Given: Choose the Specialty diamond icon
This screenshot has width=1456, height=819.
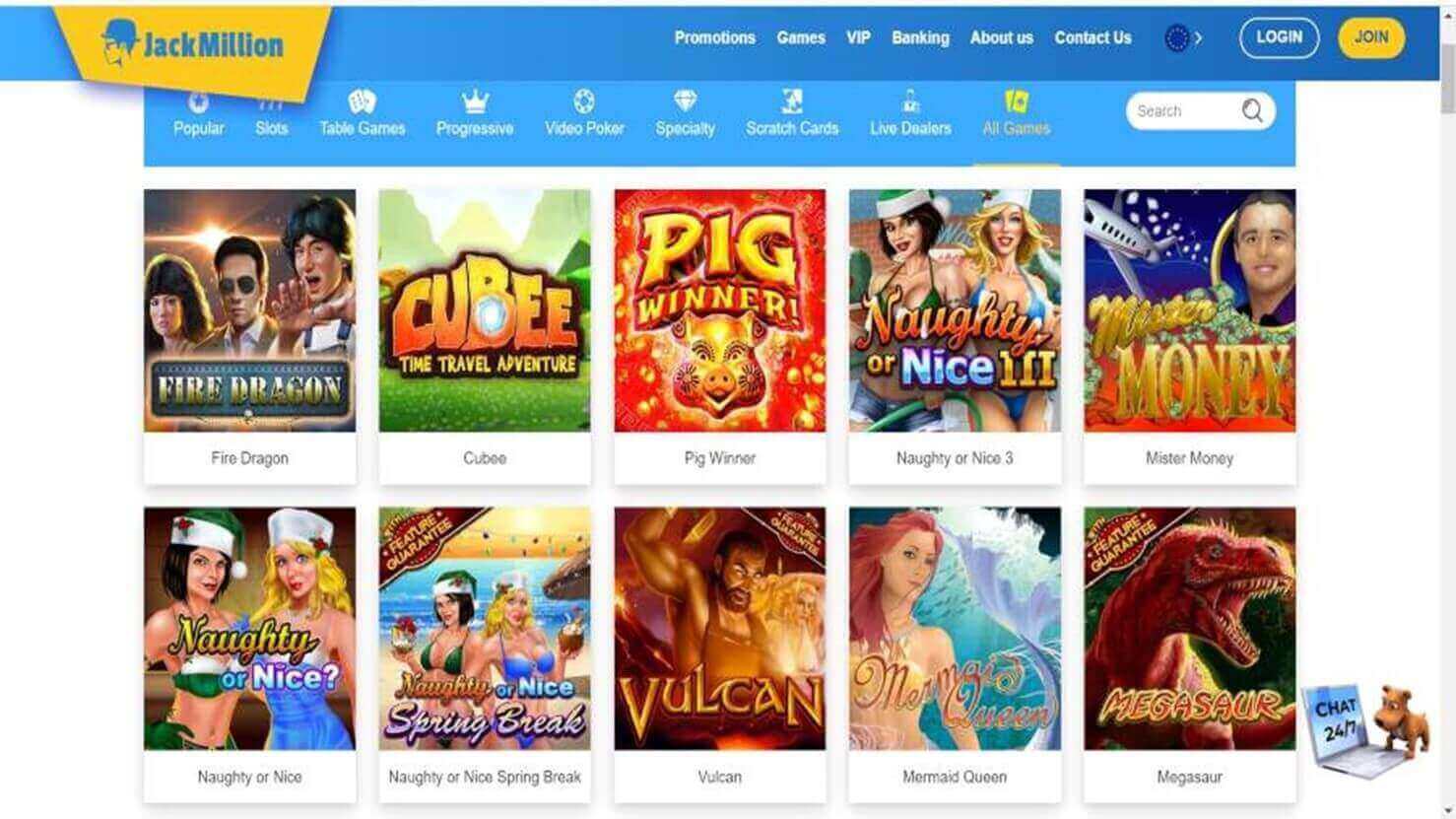Looking at the screenshot, I should click(685, 101).
